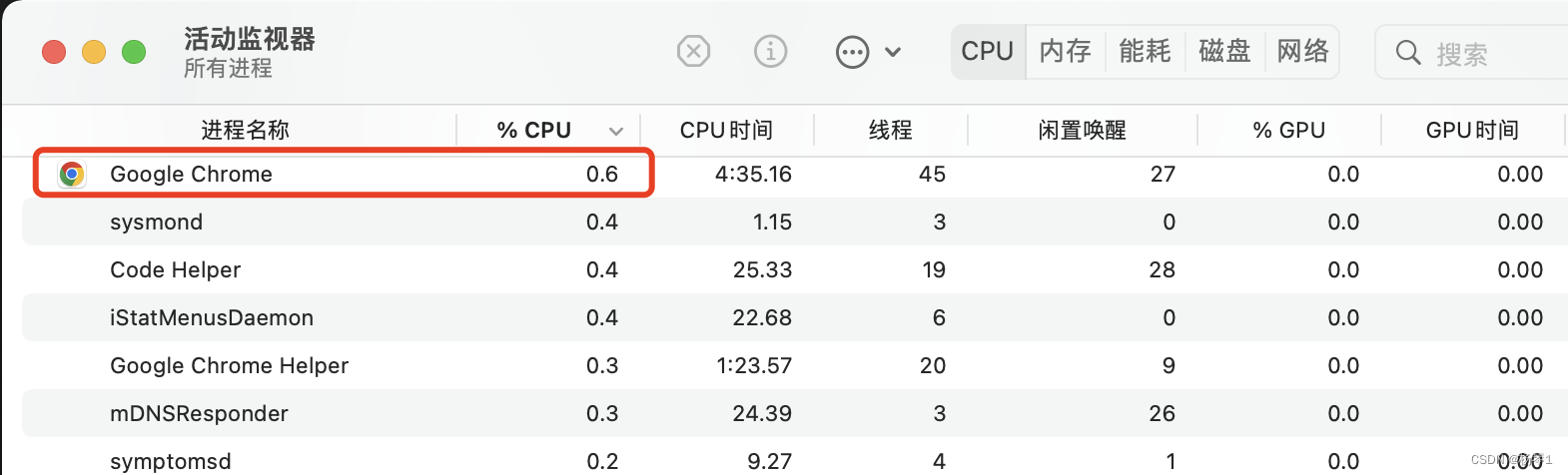Click Code Helper idle wakeups value 28

coord(1162,269)
